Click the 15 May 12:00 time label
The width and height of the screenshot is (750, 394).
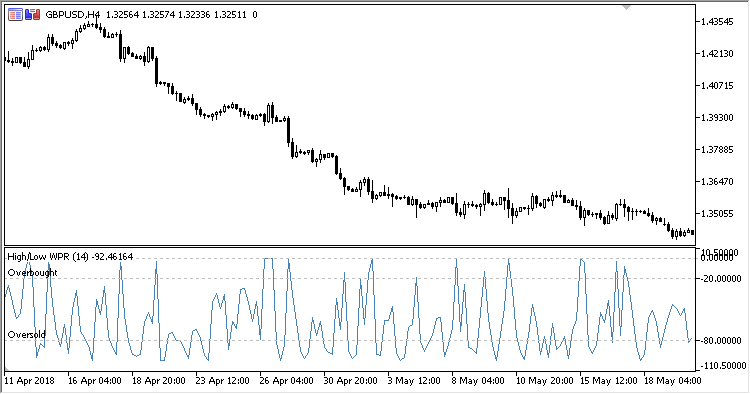[608, 381]
